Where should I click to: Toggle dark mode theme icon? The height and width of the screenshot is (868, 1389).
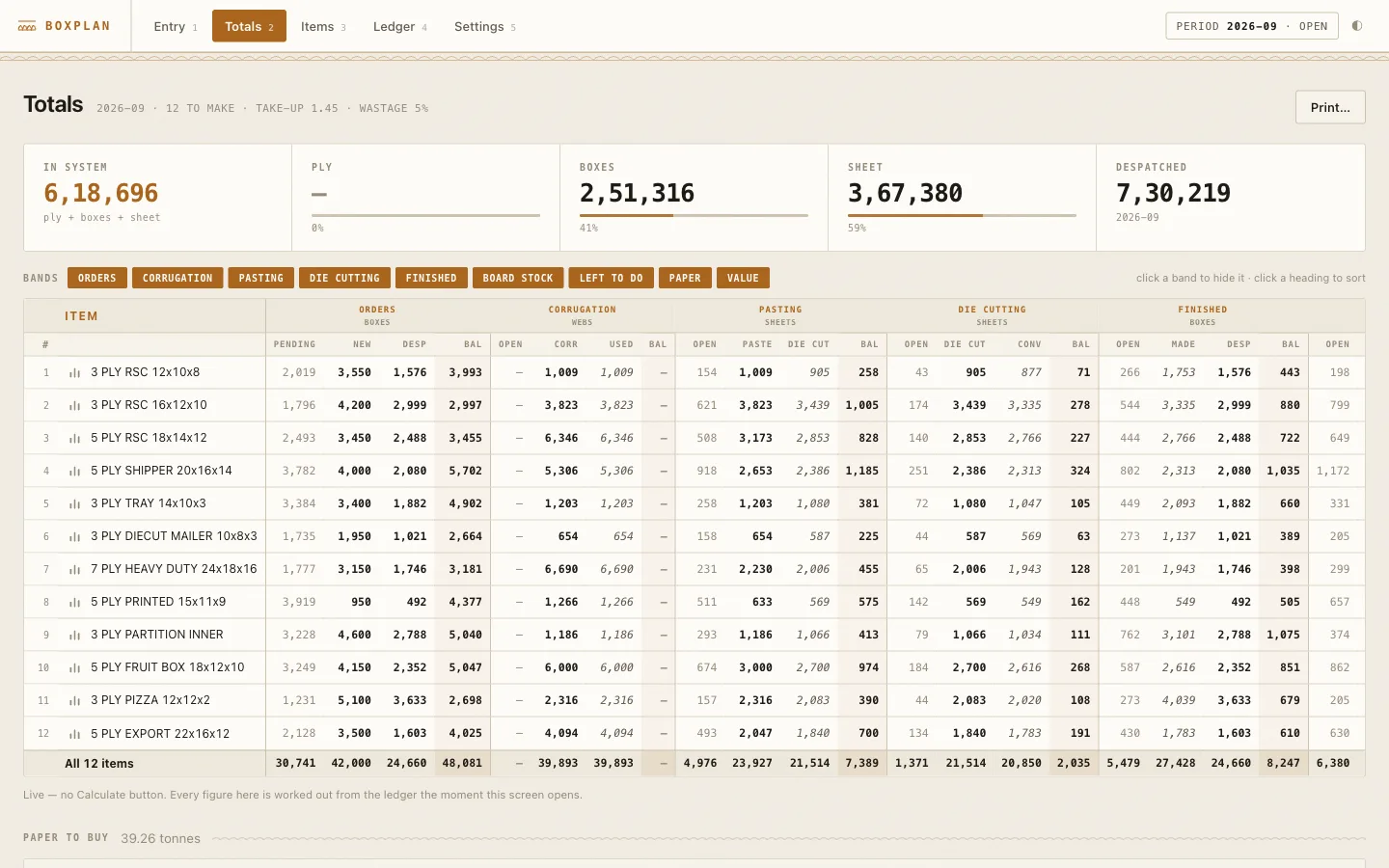click(1357, 26)
